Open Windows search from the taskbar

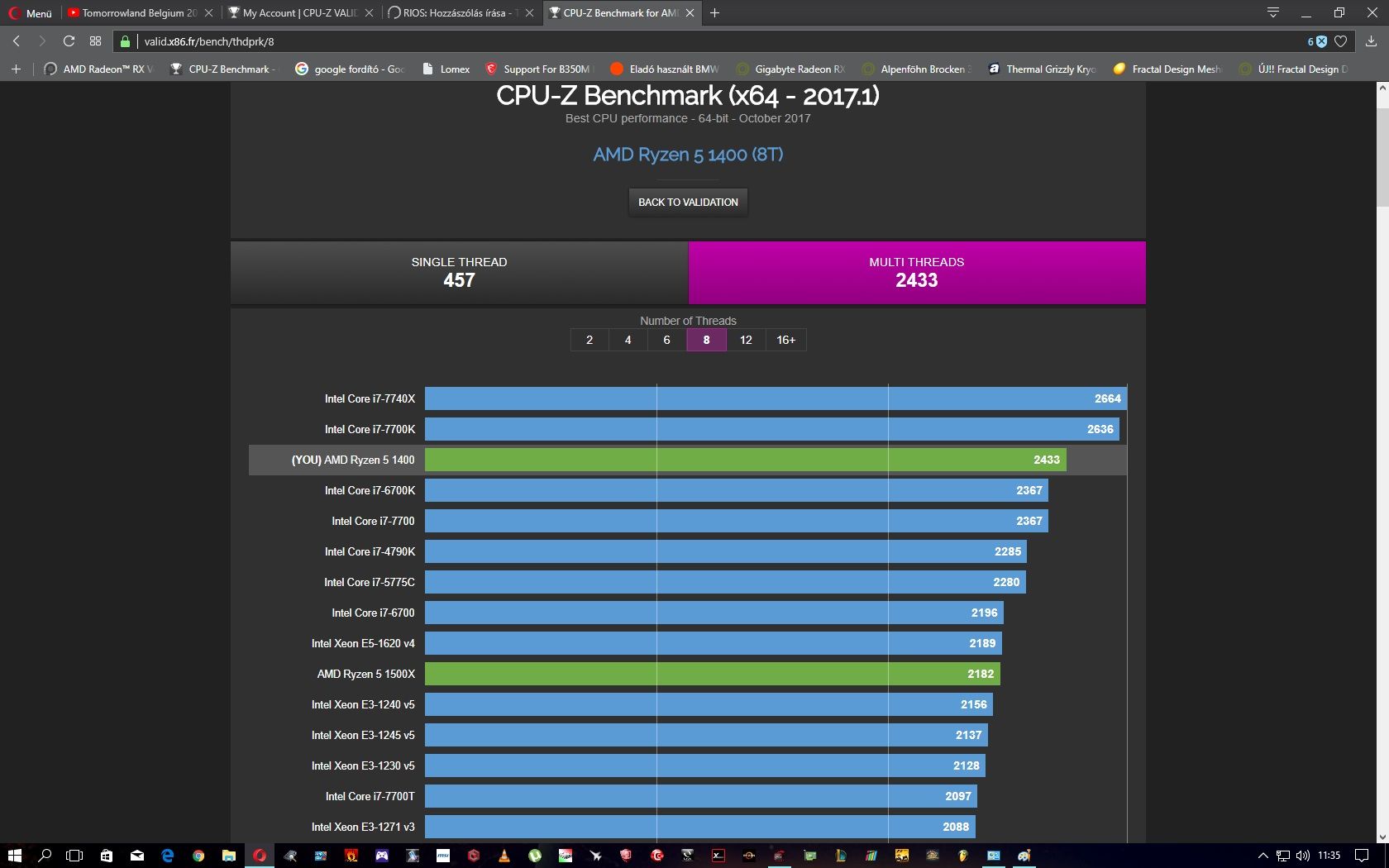45,856
